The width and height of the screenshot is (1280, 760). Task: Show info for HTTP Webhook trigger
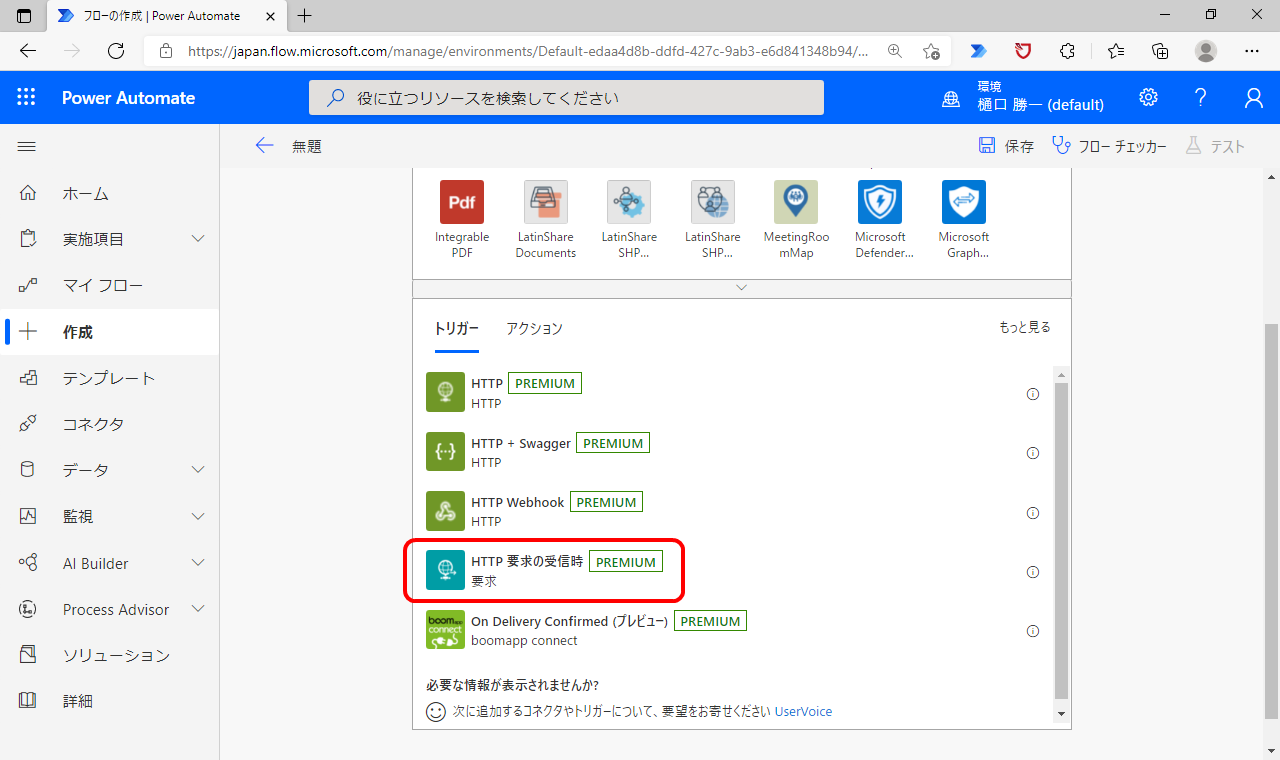tap(1033, 512)
